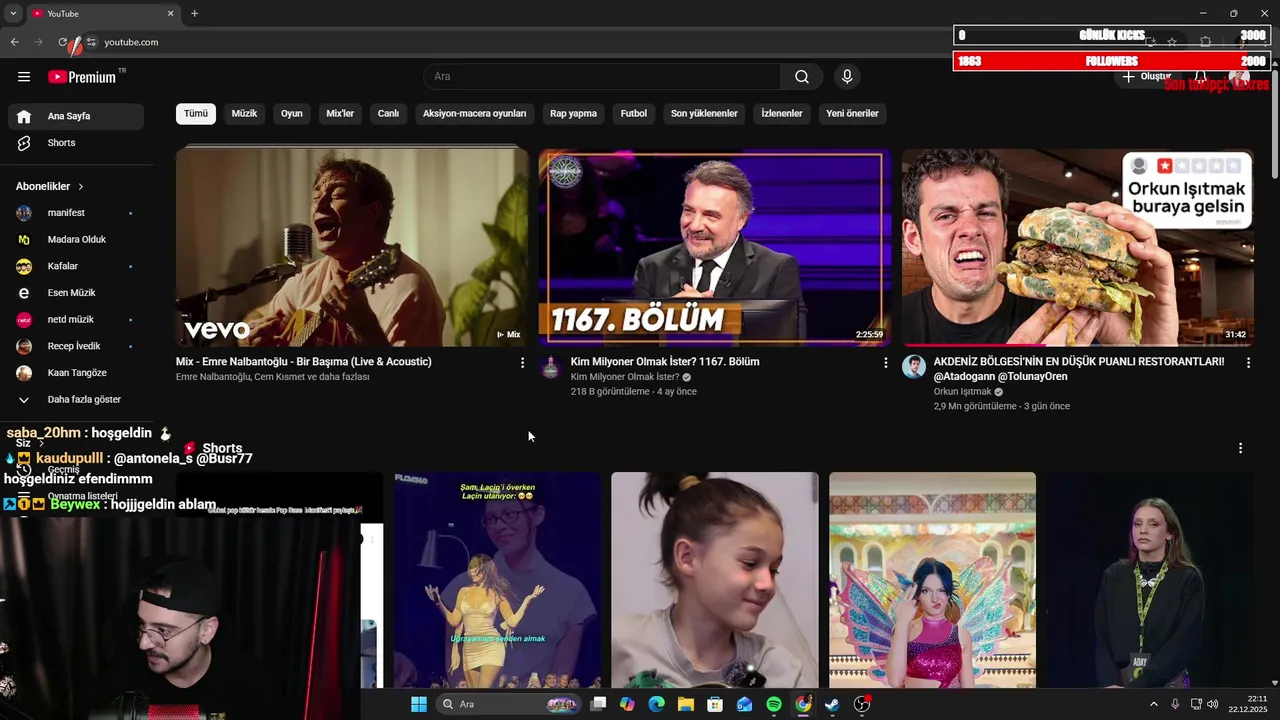Open the manifest channel subscription
Image resolution: width=1280 pixels, height=720 pixels.
pyautogui.click(x=76, y=213)
